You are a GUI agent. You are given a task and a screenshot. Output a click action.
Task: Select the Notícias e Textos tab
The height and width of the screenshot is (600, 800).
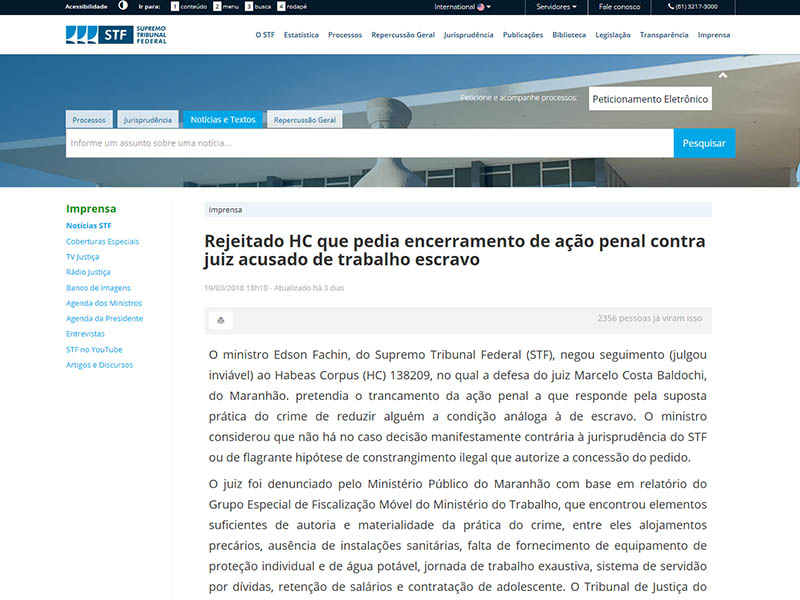coord(223,119)
